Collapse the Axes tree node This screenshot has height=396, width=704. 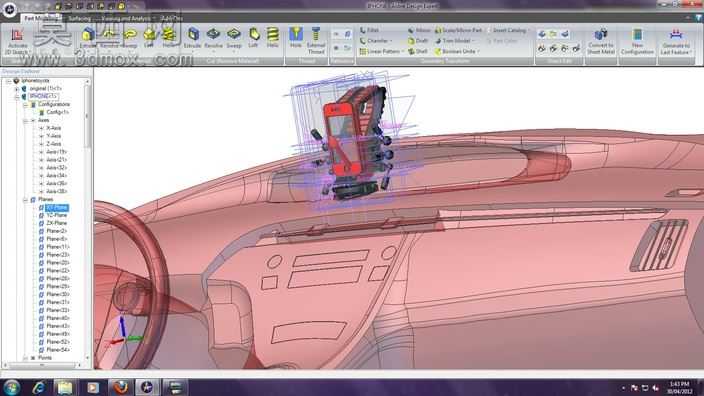click(x=25, y=121)
